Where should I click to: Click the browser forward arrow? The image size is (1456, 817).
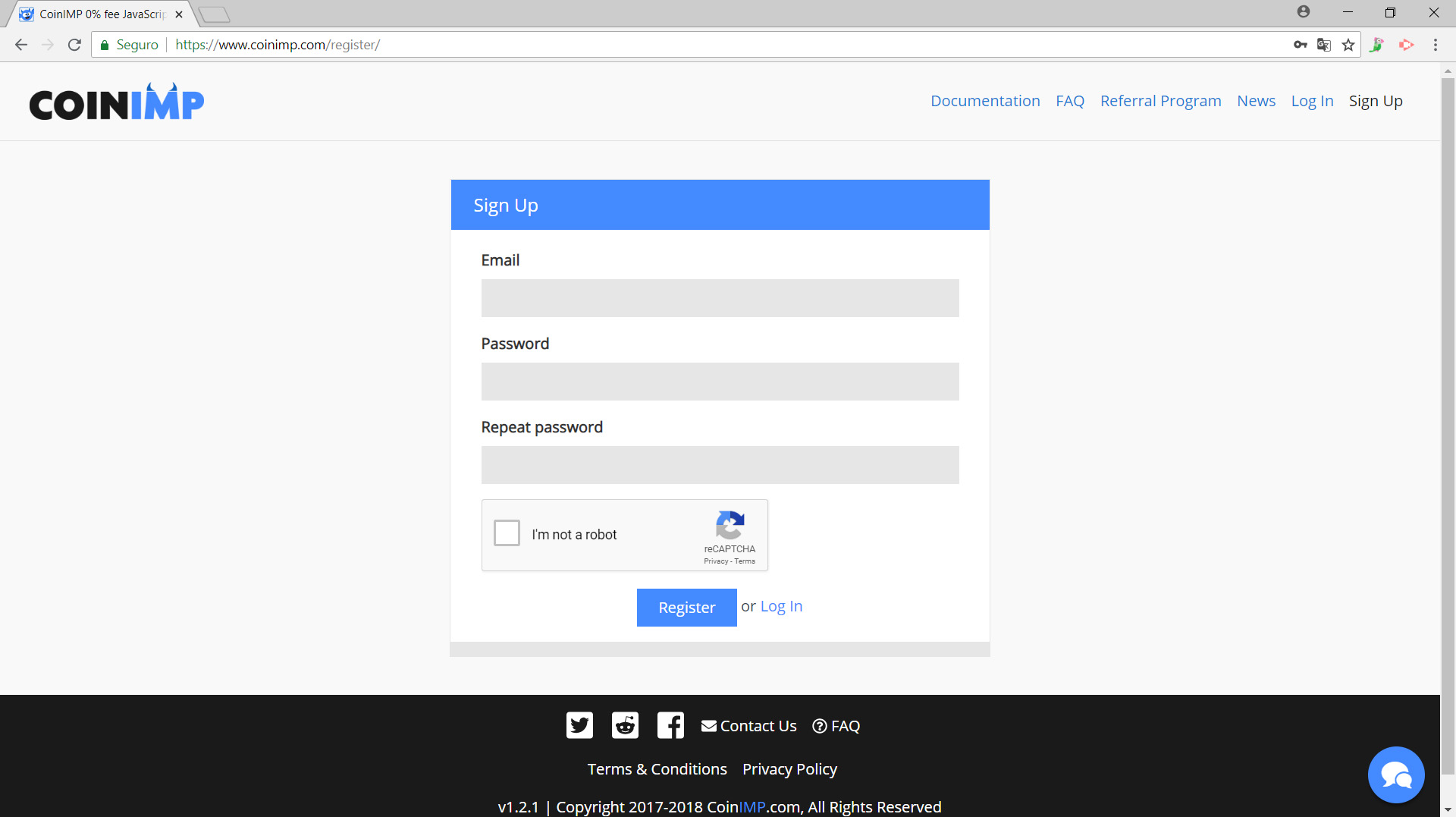48,45
